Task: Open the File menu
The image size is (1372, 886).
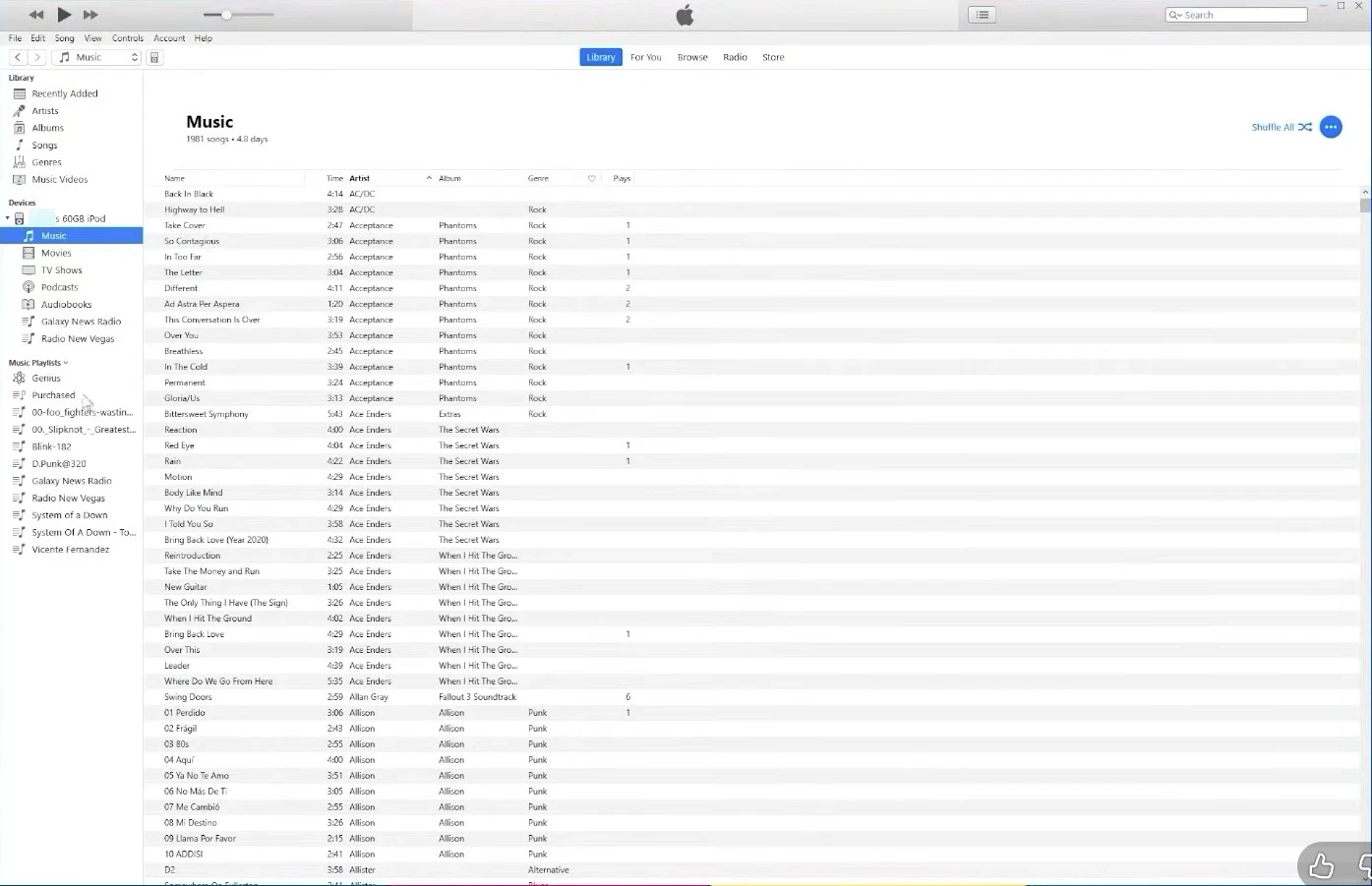Action: click(15, 38)
